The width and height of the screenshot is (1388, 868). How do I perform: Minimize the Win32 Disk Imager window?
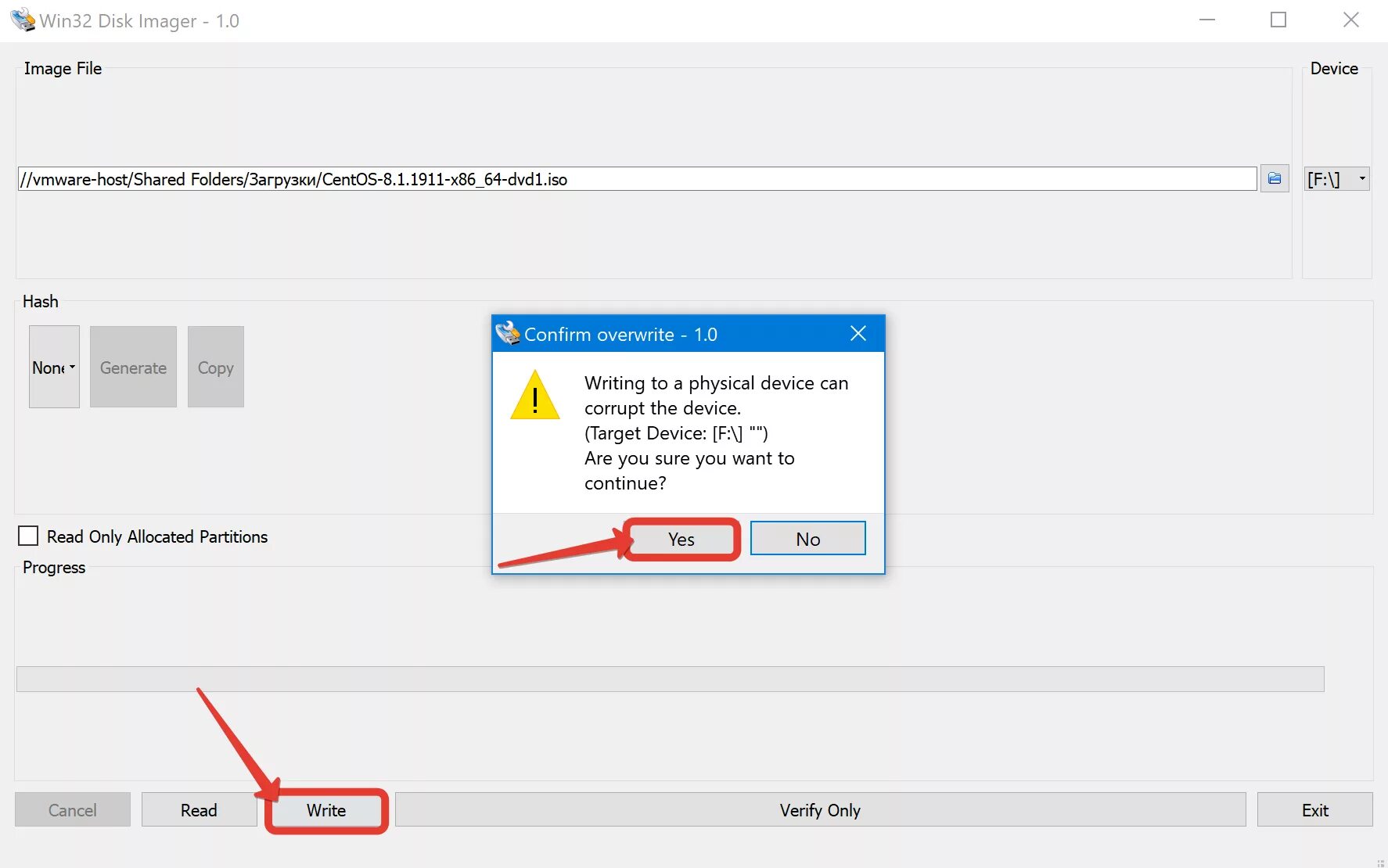click(1207, 20)
